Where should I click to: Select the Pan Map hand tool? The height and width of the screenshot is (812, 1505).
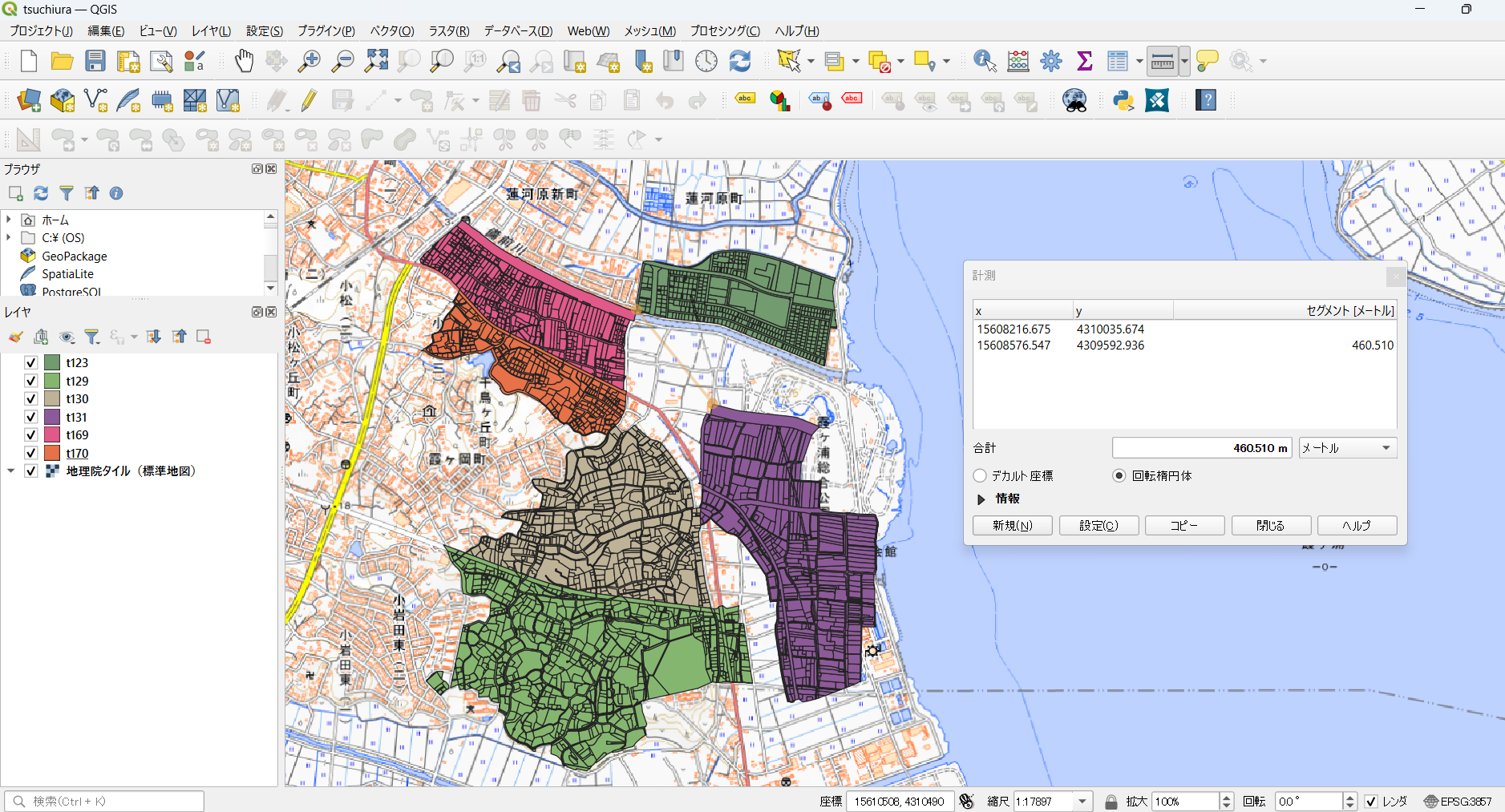coord(244,61)
